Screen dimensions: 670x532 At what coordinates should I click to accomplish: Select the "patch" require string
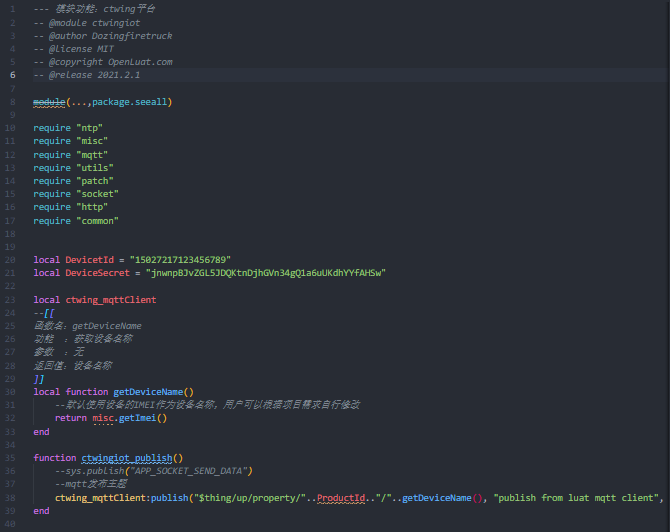[95, 181]
